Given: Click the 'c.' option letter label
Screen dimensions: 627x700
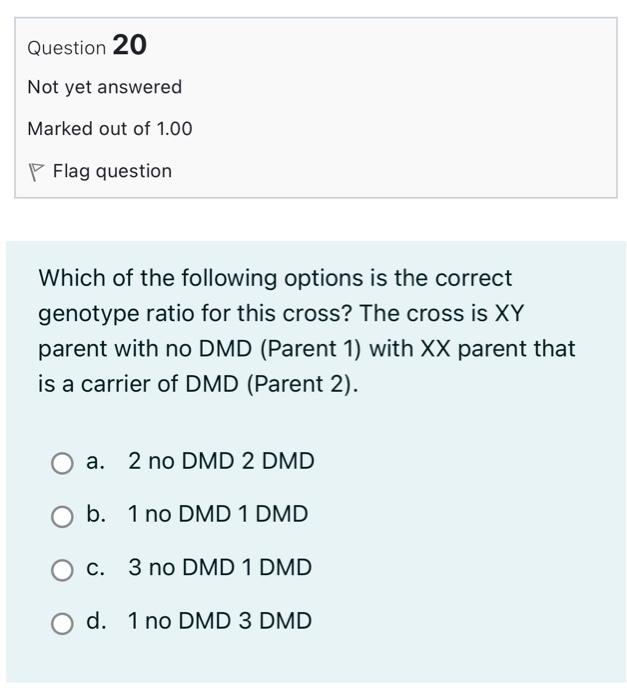Looking at the screenshot, I should (96, 567).
